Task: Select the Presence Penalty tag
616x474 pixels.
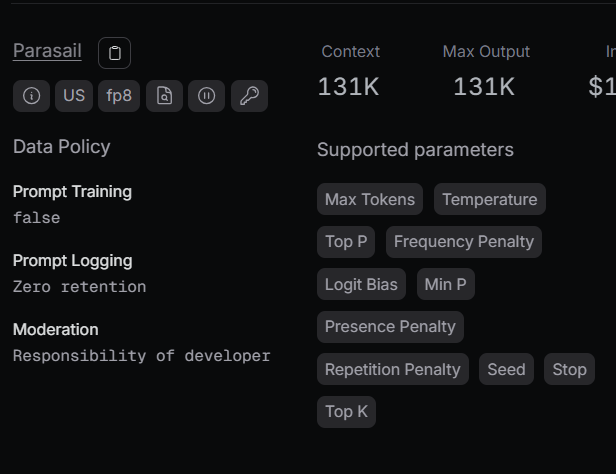Action: pos(390,327)
